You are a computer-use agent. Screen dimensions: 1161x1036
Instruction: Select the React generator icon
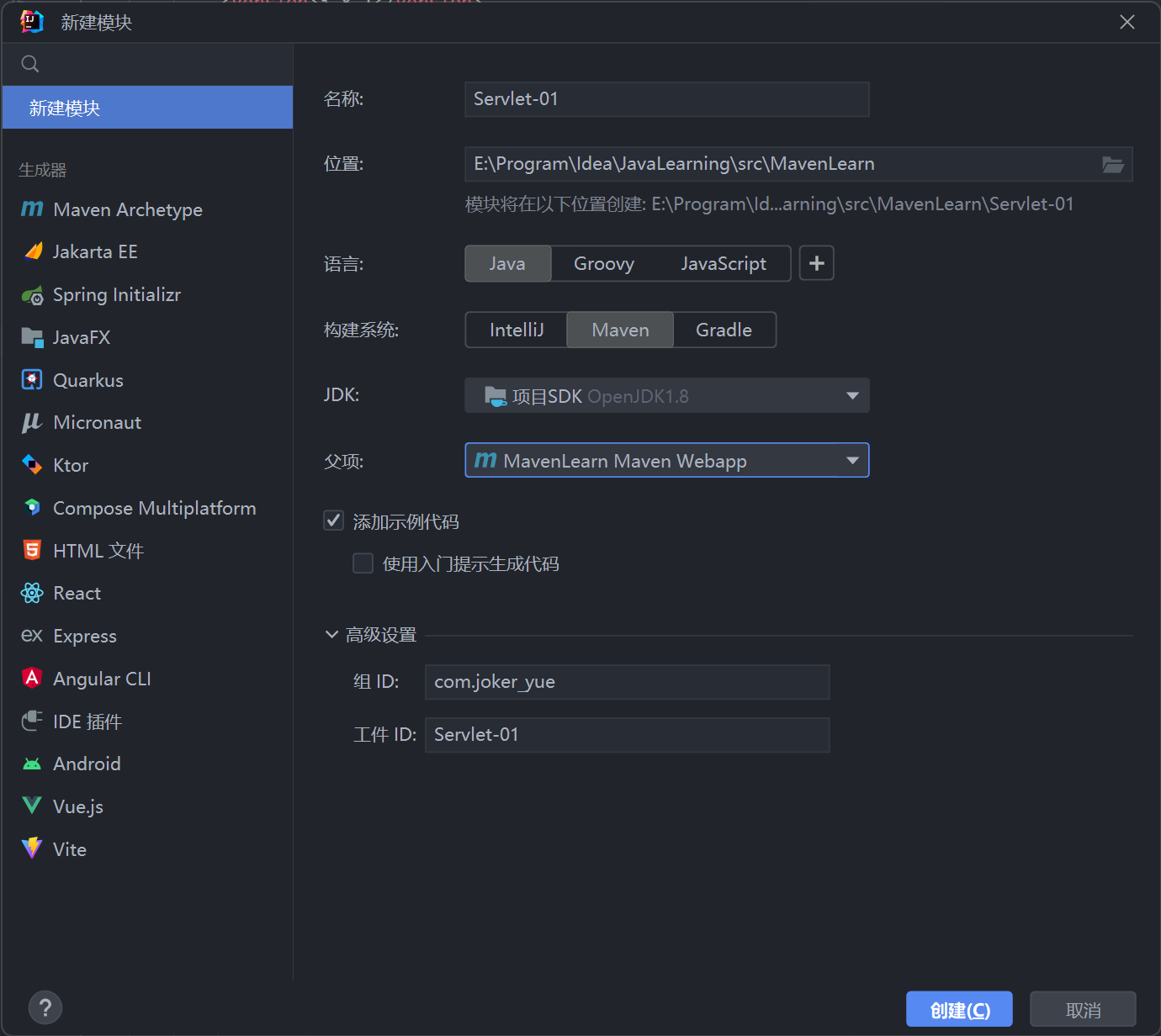pyautogui.click(x=32, y=594)
